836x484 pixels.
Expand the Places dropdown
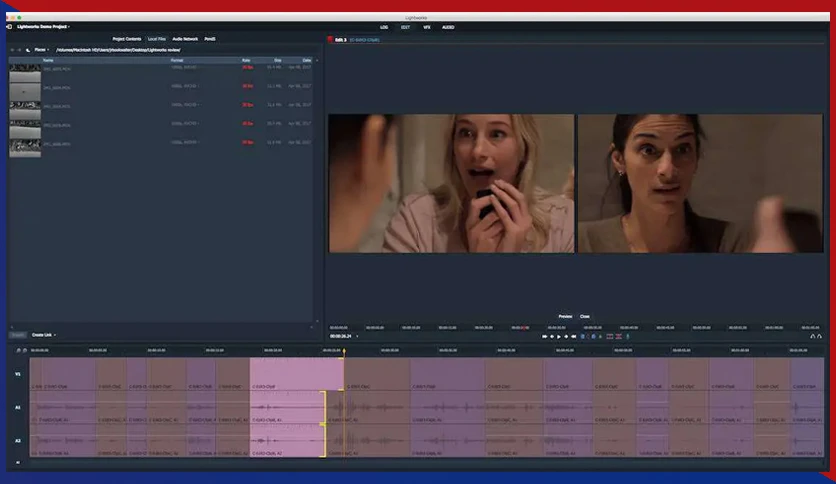click(42, 50)
